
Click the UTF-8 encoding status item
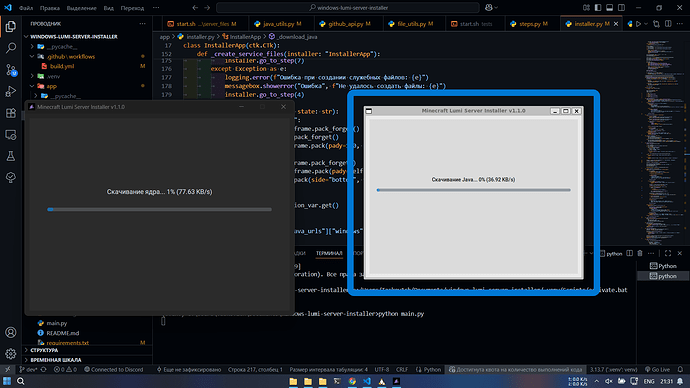click(382, 370)
